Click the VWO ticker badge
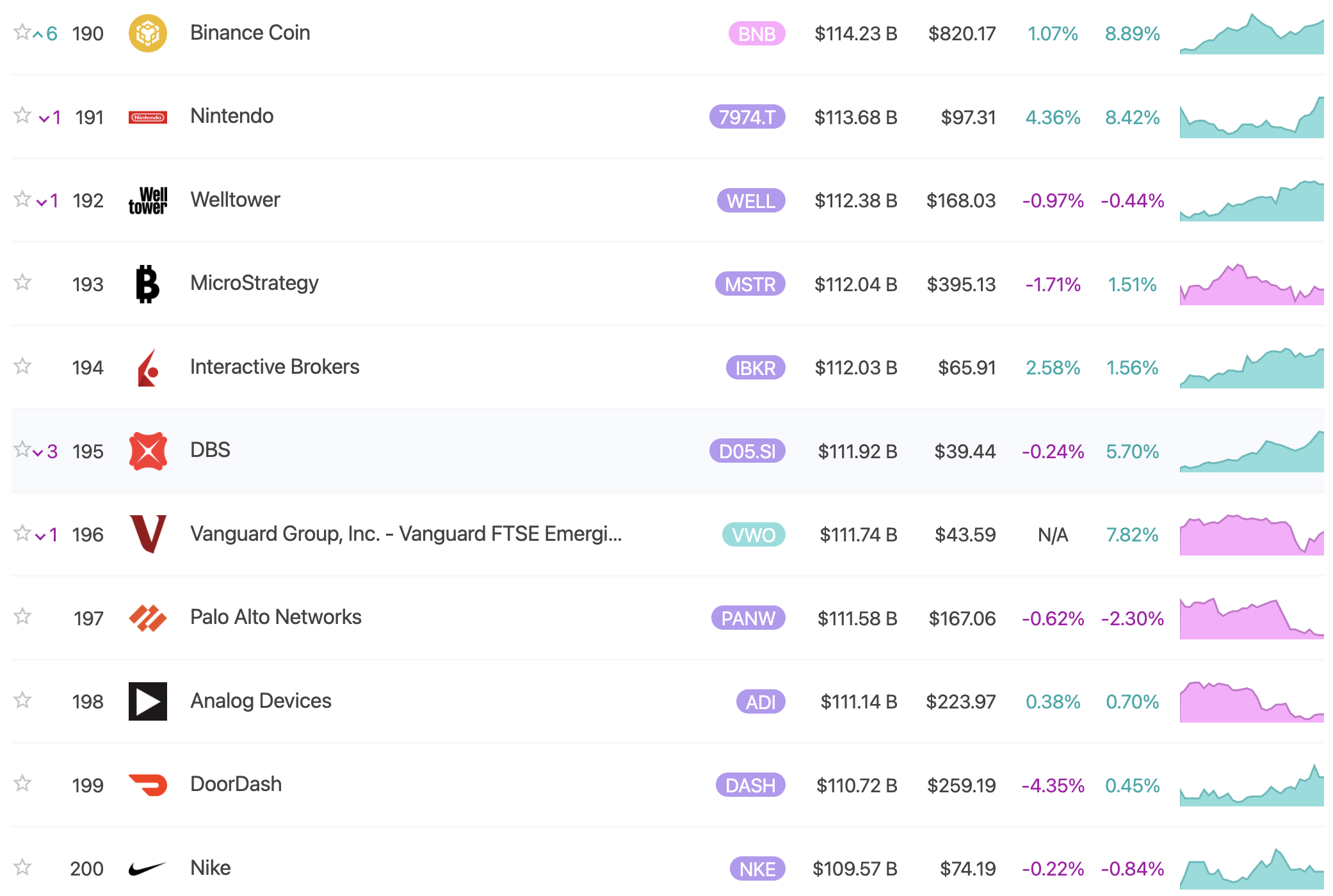This screenshot has height=896, width=1333. (753, 534)
